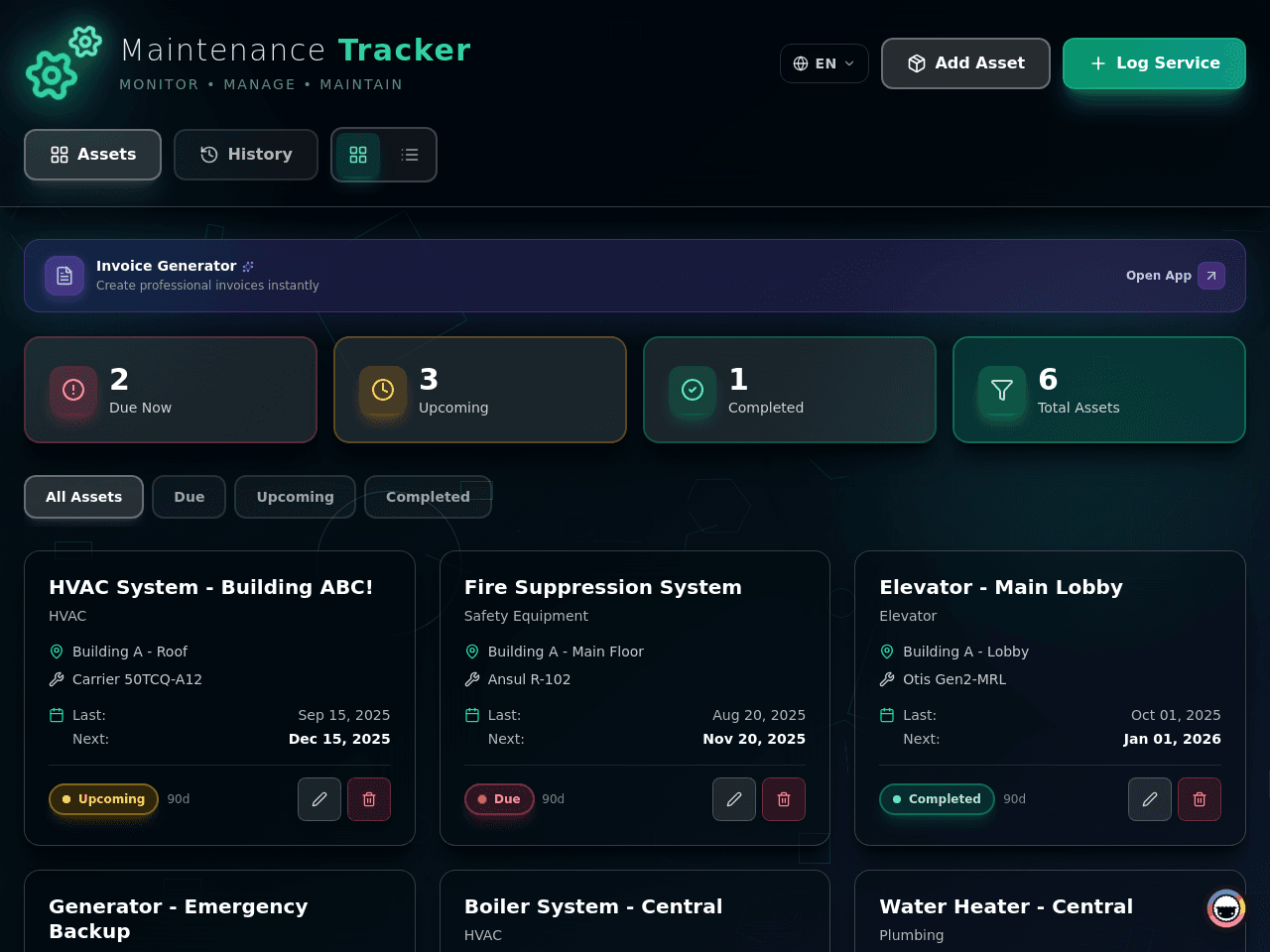Edit the Elevator - Main Lobby asset
Viewport: 1270px width, 952px height.
point(1150,799)
